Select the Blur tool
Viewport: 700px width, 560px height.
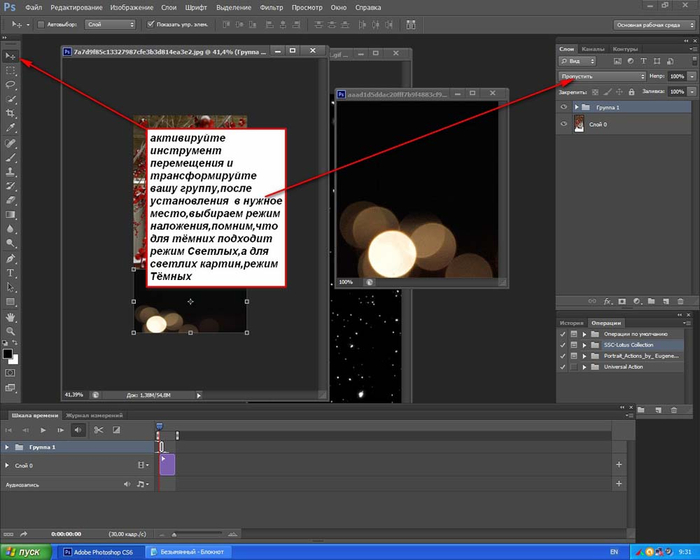coord(10,229)
